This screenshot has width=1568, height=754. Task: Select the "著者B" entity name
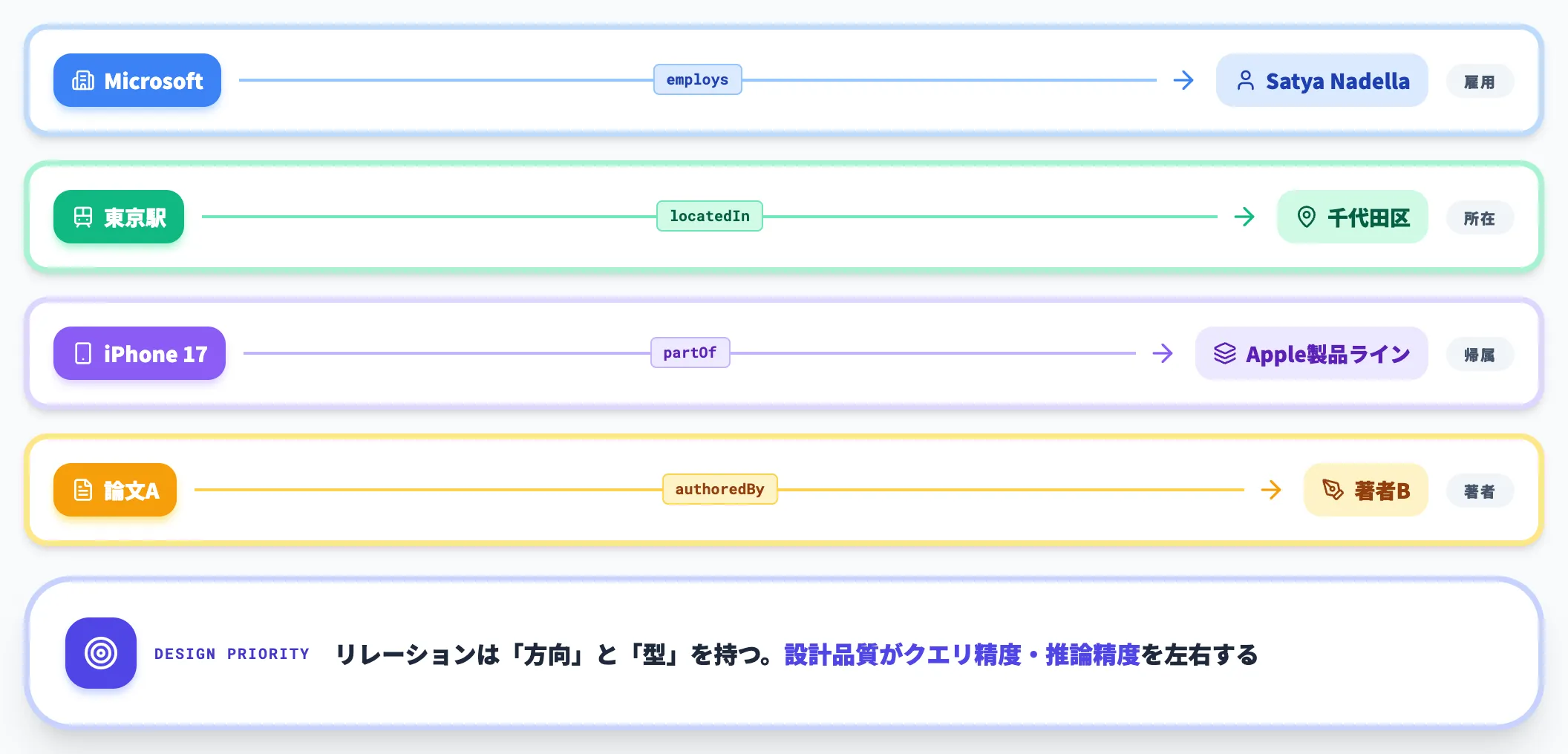1382,491
